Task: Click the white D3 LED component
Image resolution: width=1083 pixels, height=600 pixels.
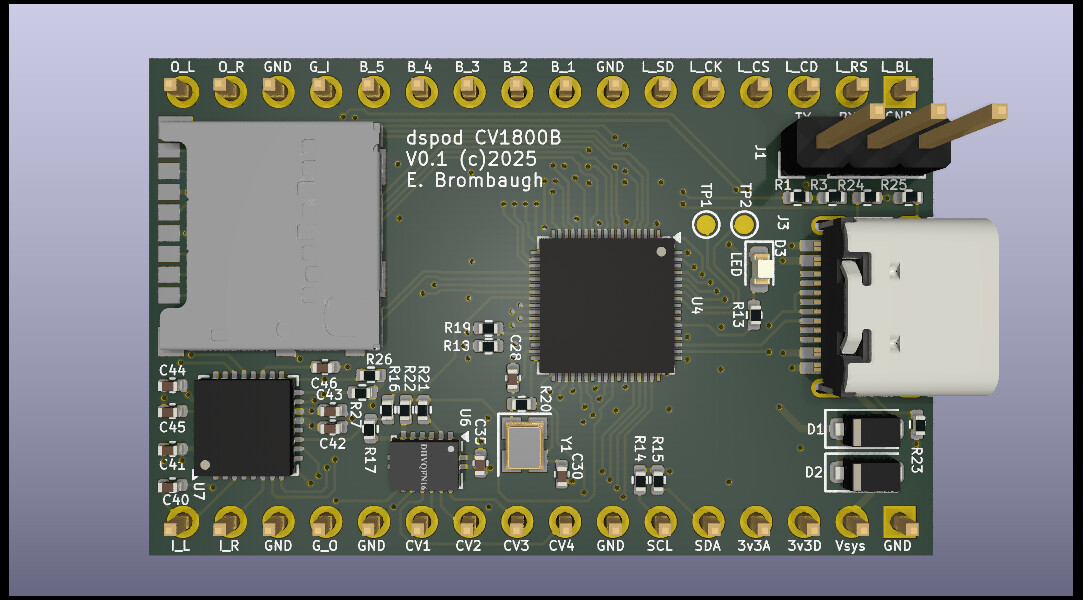Action: (x=765, y=267)
